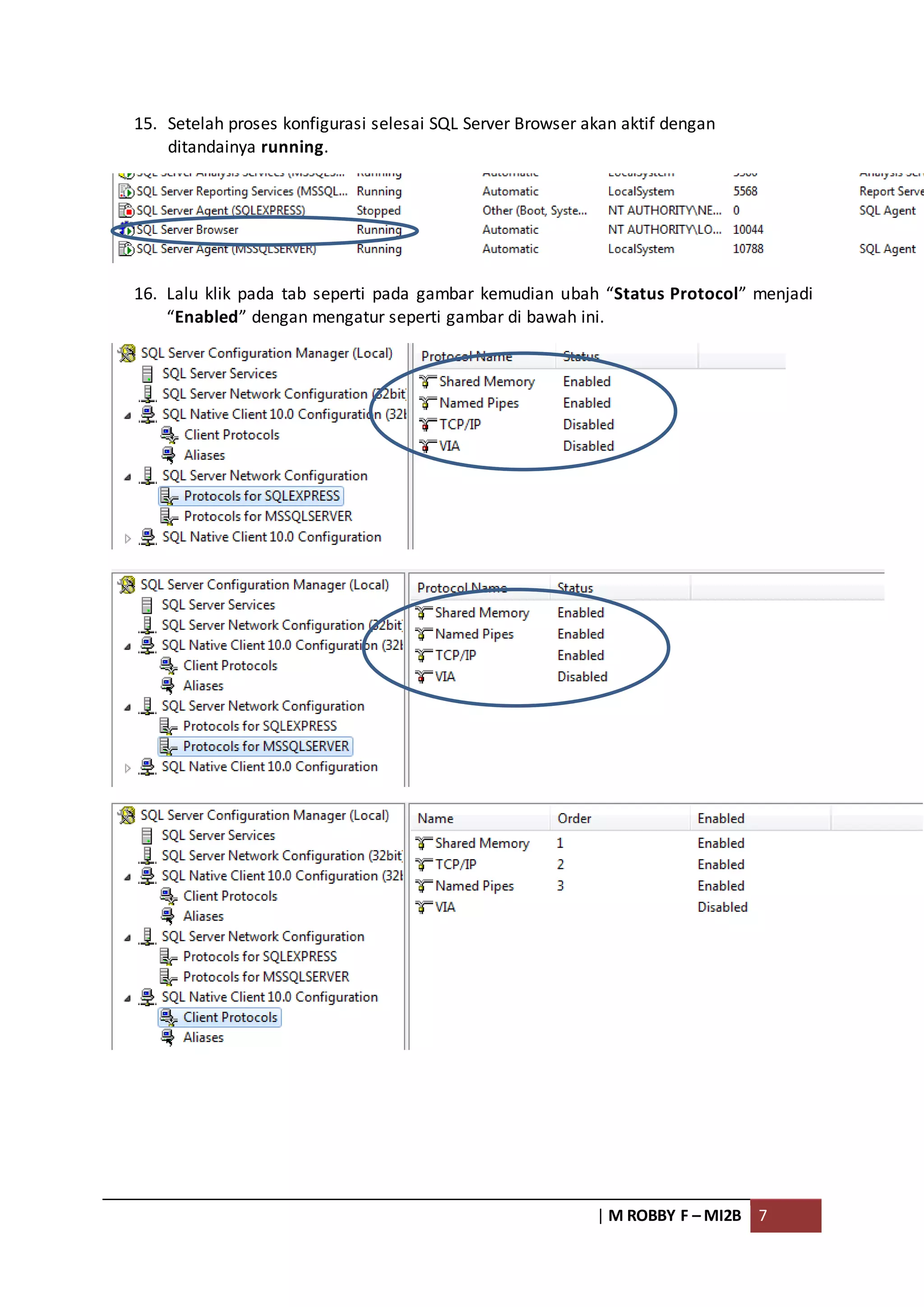924x1307 pixels.
Task: Collapse SQL Server Network Configuration in tree with SQLEXPRESS highlighted
Action: pyautogui.click(x=127, y=477)
